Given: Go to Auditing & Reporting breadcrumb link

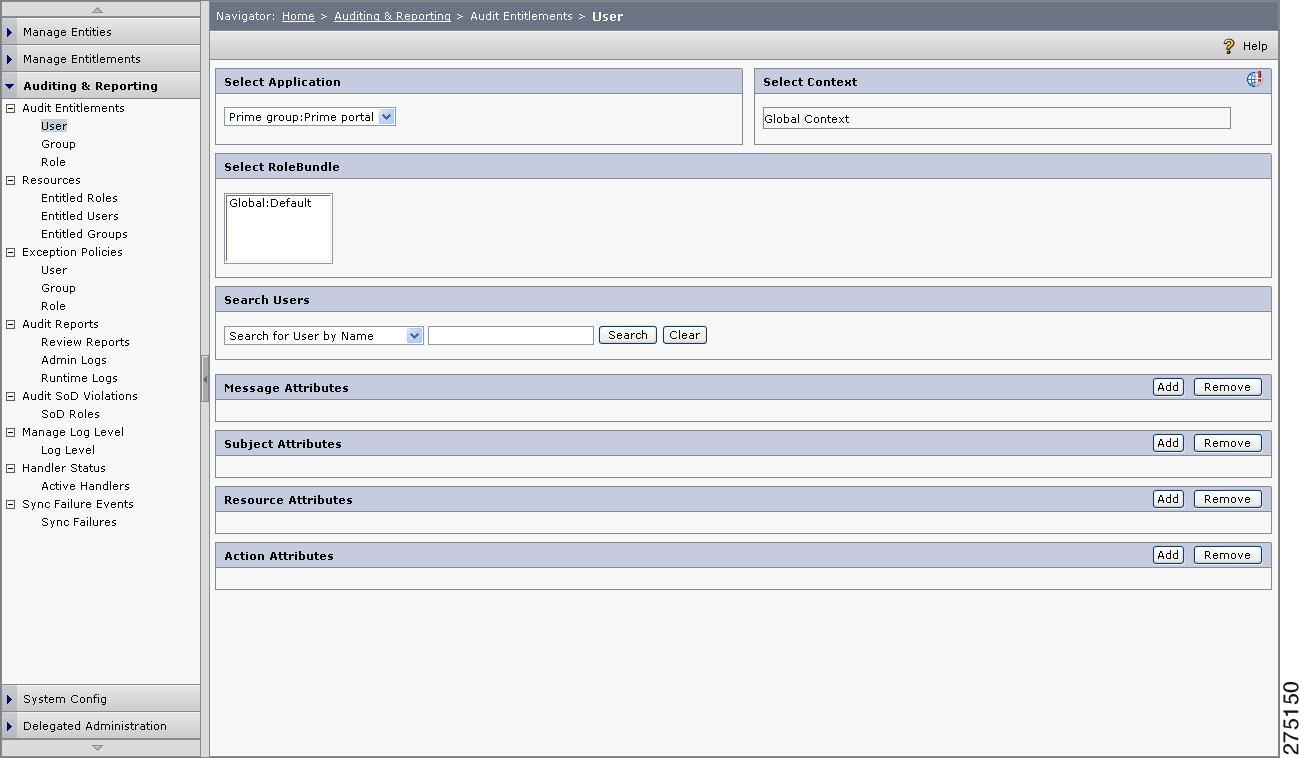Looking at the screenshot, I should (x=392, y=16).
